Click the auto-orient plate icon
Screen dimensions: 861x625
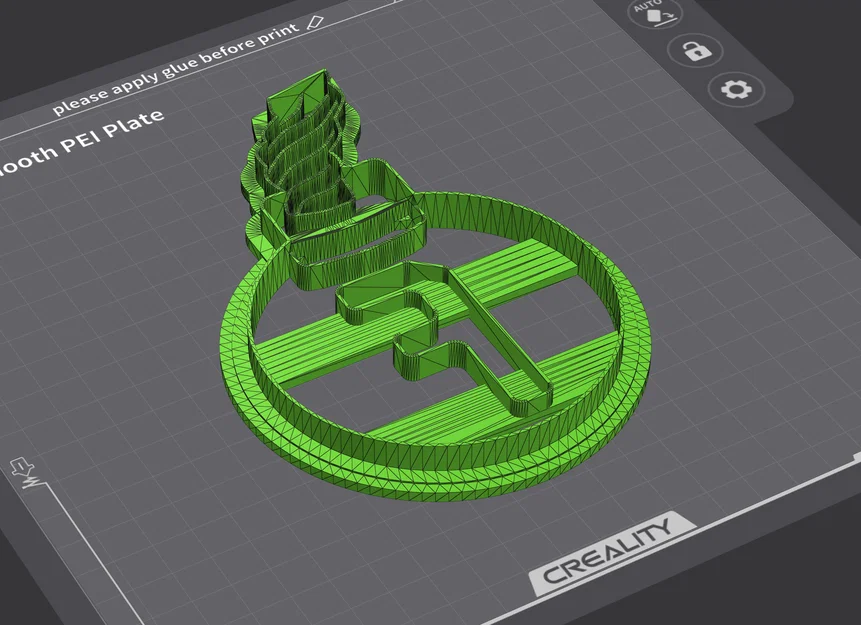656,13
